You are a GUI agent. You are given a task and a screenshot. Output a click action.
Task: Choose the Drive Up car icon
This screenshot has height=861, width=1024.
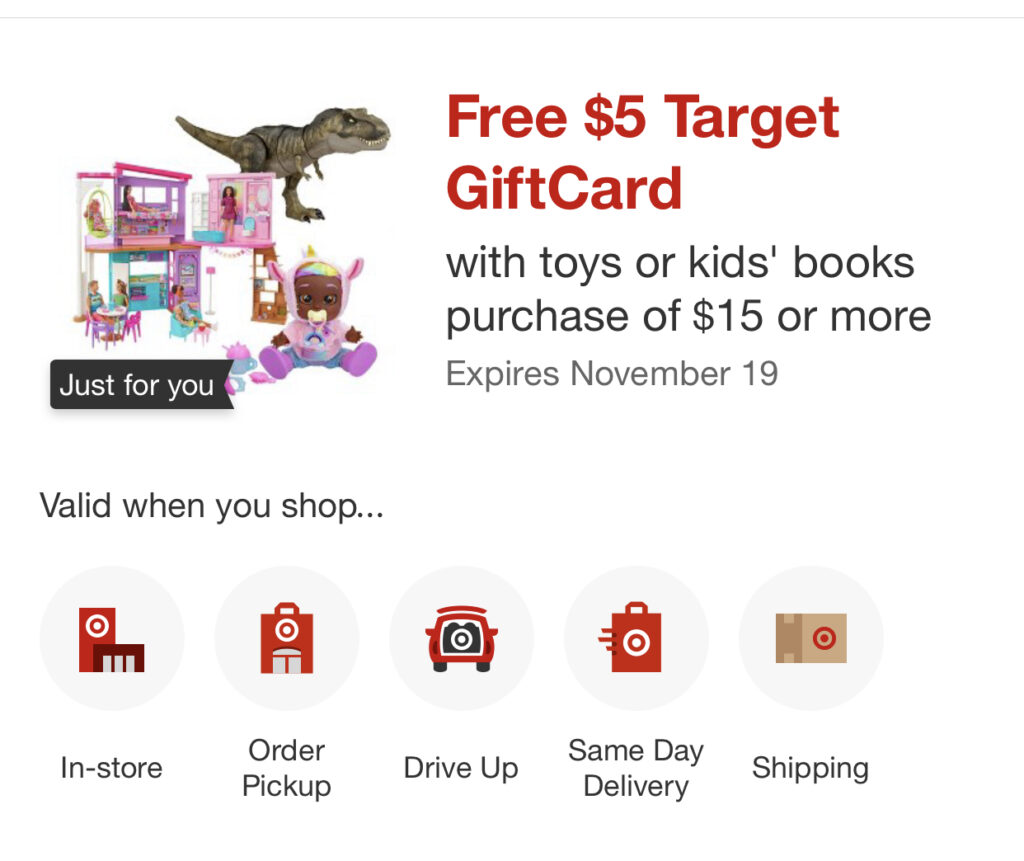coord(461,638)
